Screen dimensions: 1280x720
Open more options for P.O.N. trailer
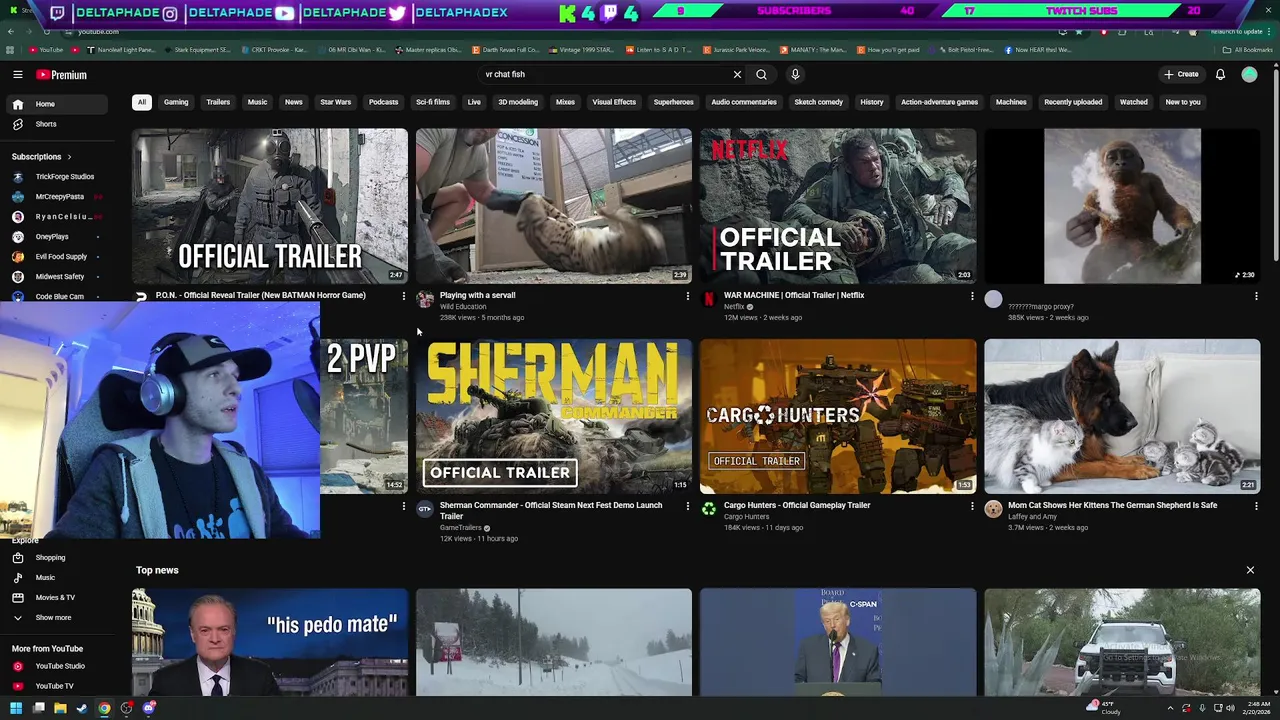[403, 296]
